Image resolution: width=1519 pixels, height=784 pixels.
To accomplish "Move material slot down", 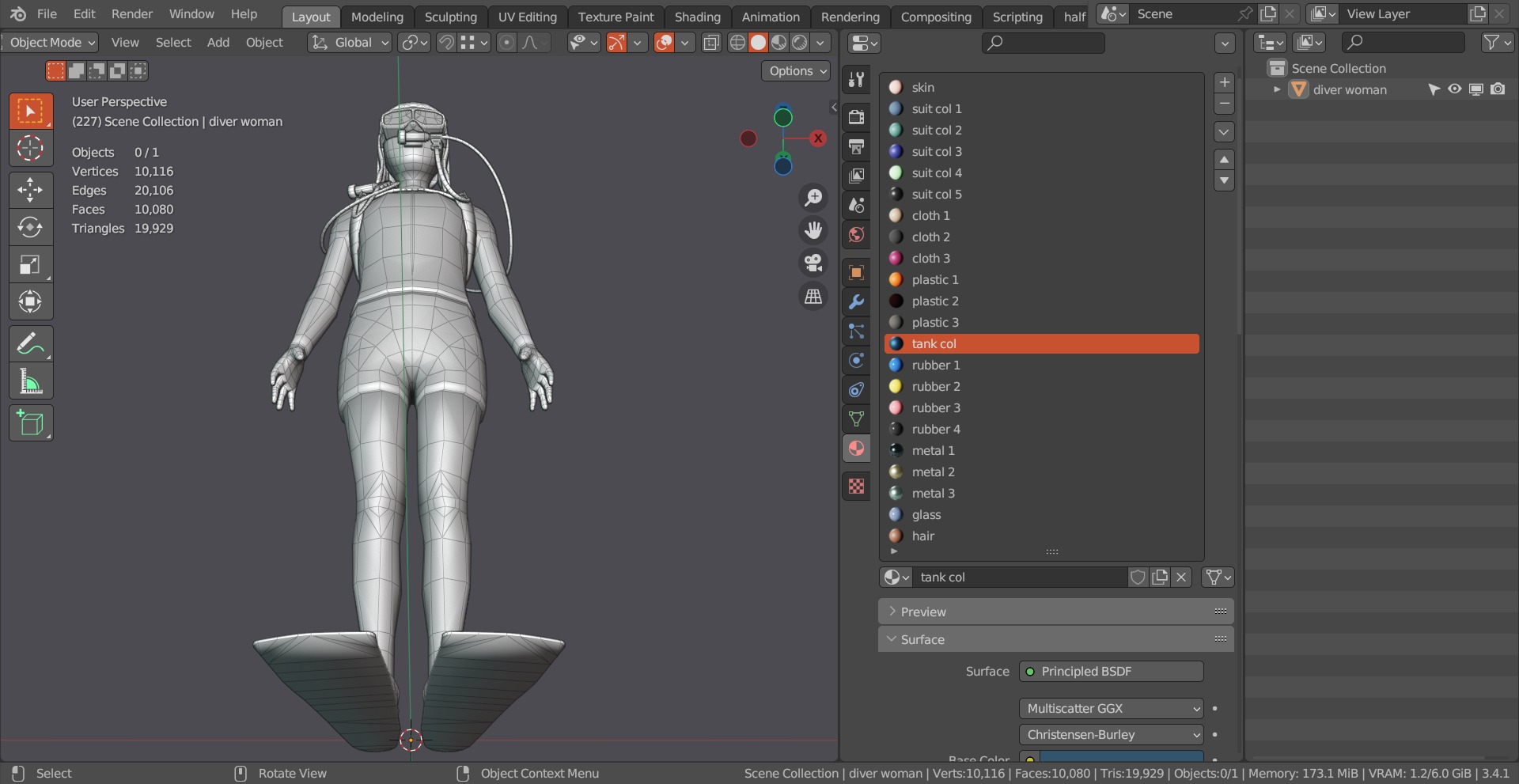I will [x=1224, y=181].
